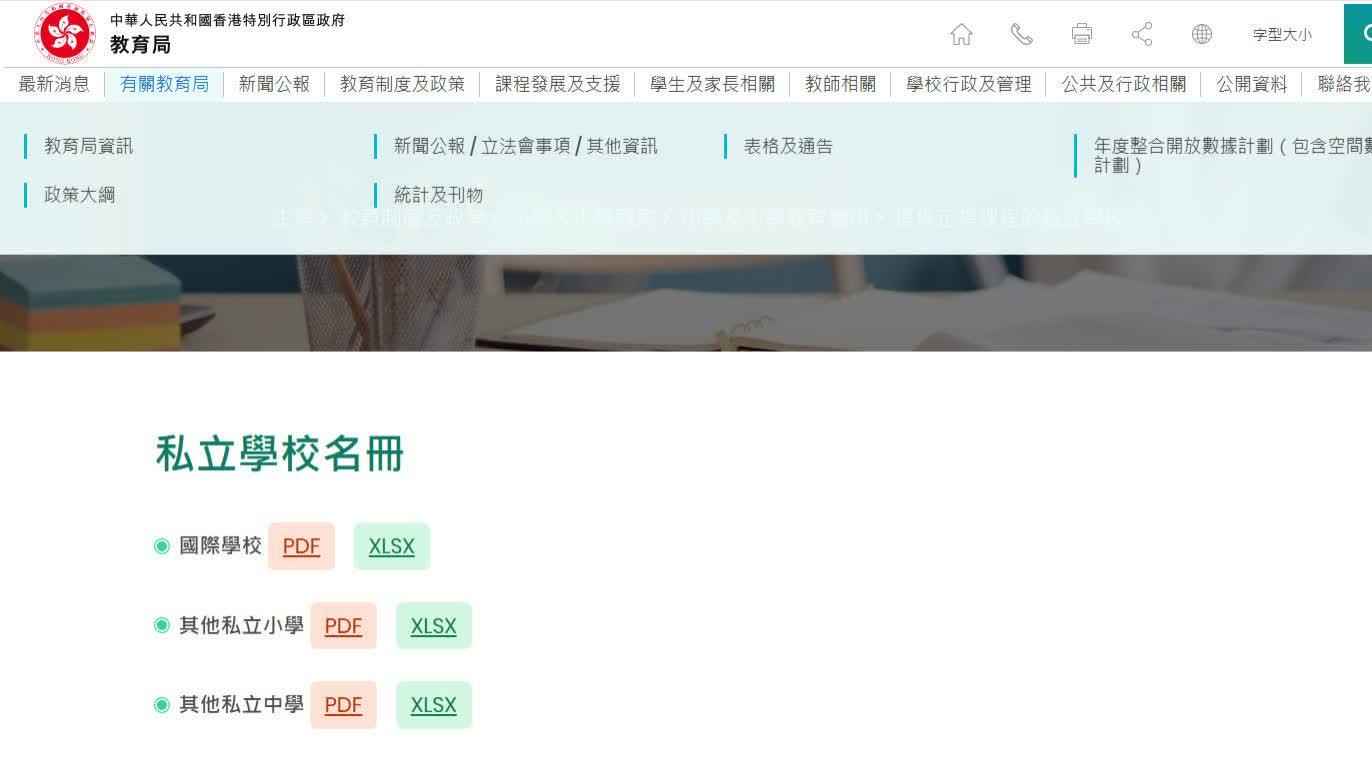Click the 教育局 site title
This screenshot has width=1372, height=771.
click(x=140, y=45)
